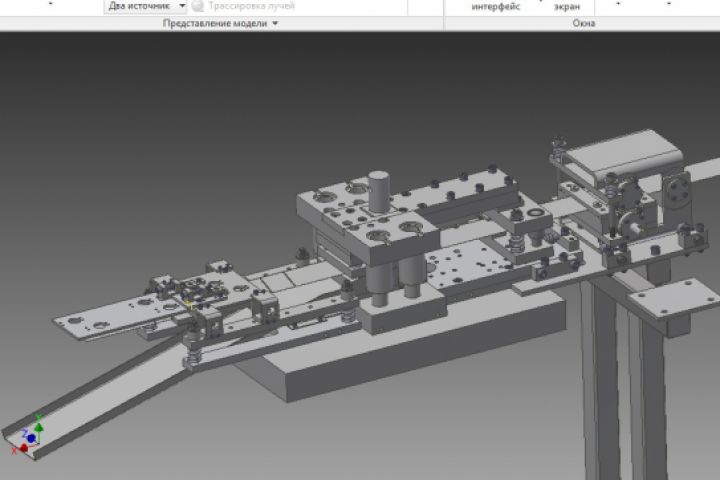This screenshot has height=480, width=720.
Task: Expand the "Представление модели" panel arrow
Action: (275, 23)
